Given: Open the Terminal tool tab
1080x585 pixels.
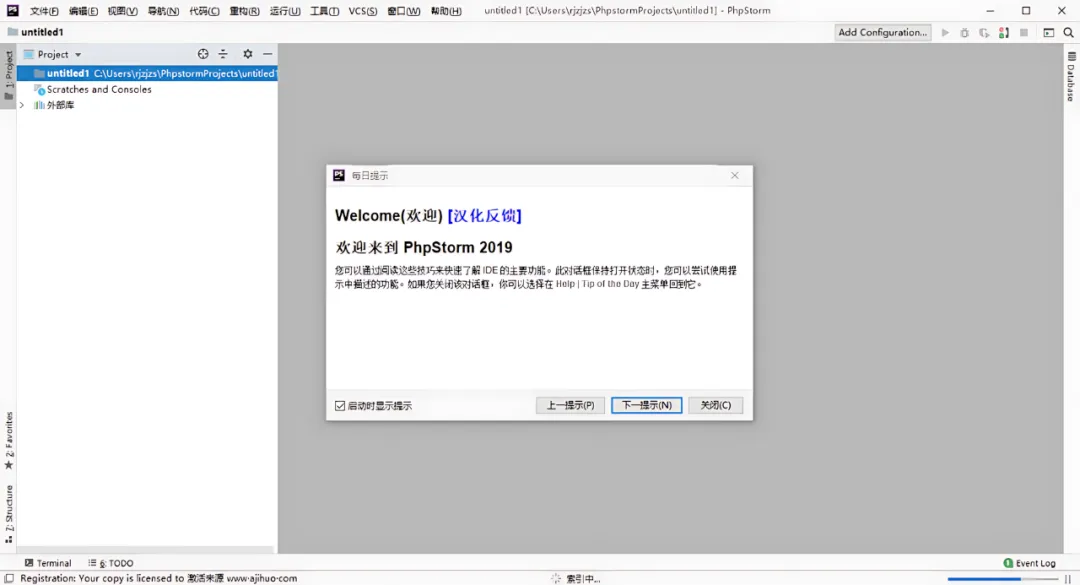Looking at the screenshot, I should click(48, 563).
